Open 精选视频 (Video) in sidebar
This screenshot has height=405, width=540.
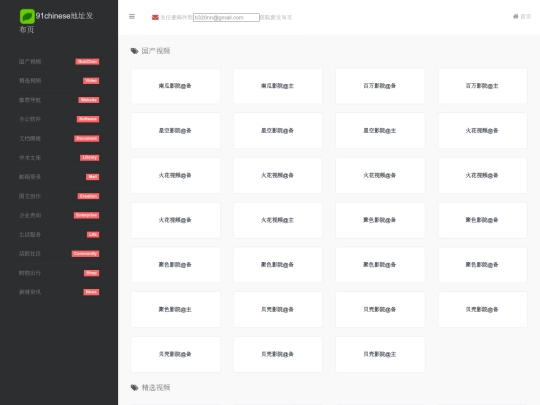tap(59, 81)
